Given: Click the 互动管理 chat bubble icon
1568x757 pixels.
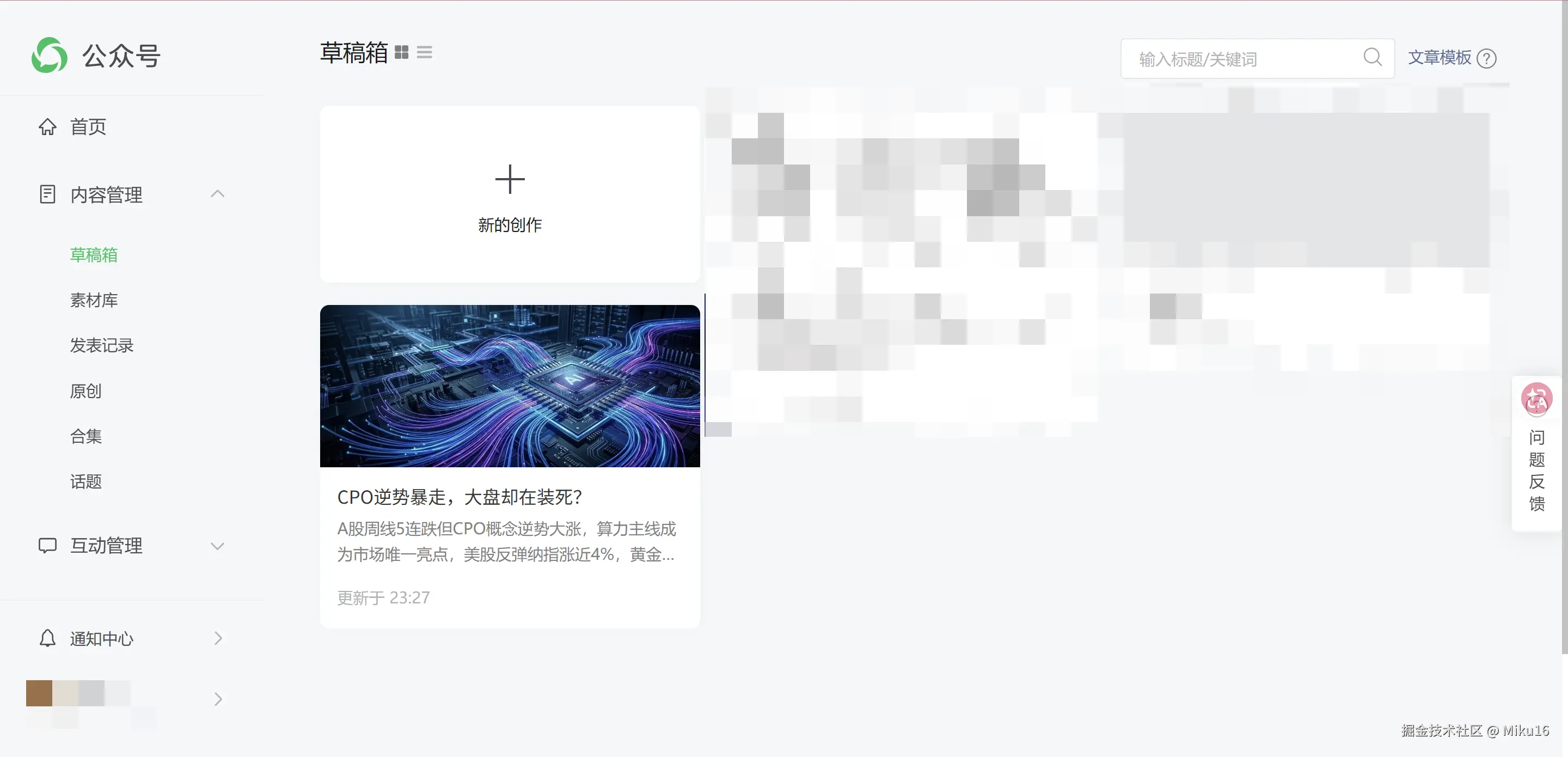Looking at the screenshot, I should pyautogui.click(x=47, y=545).
